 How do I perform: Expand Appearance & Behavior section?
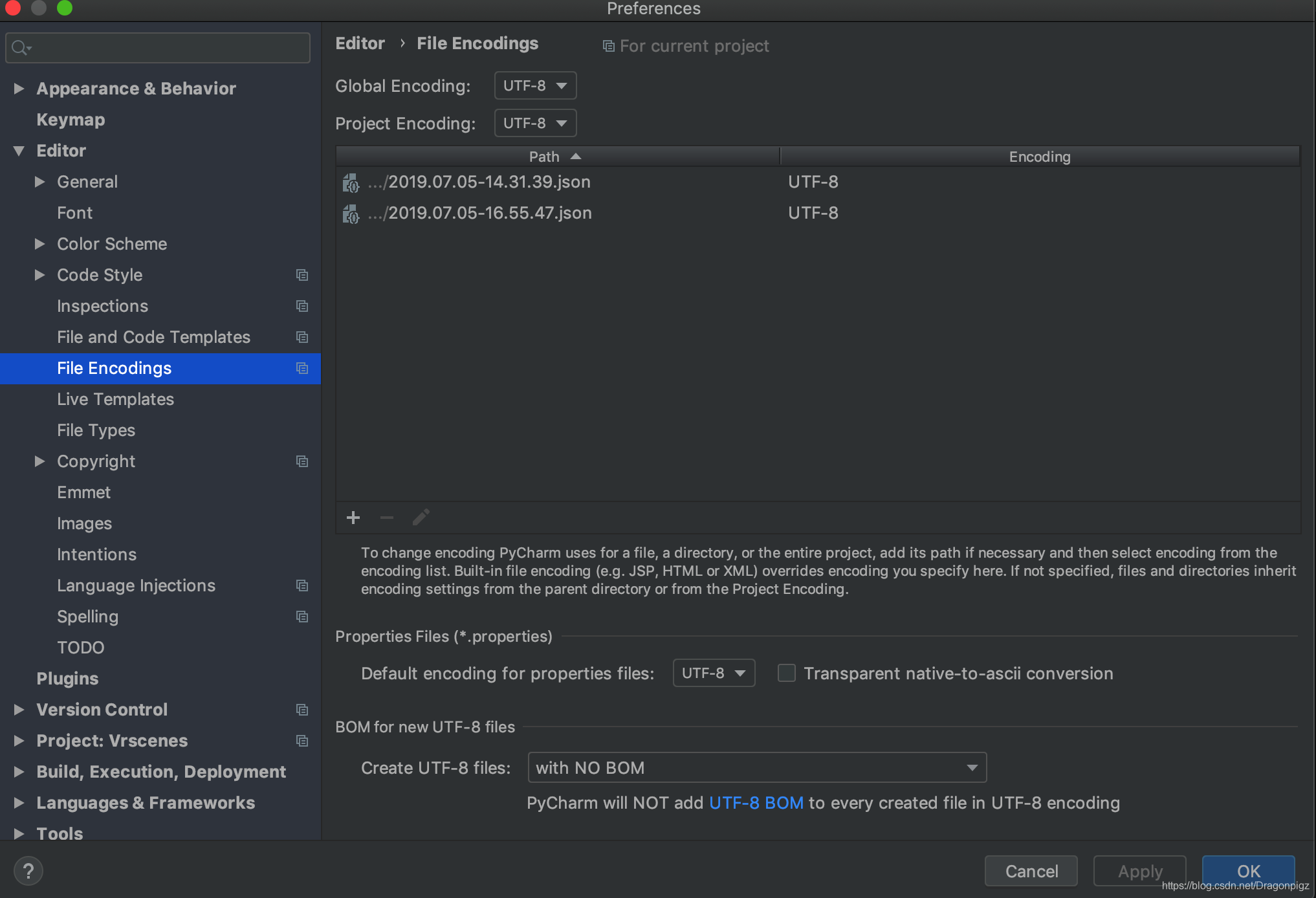click(19, 89)
